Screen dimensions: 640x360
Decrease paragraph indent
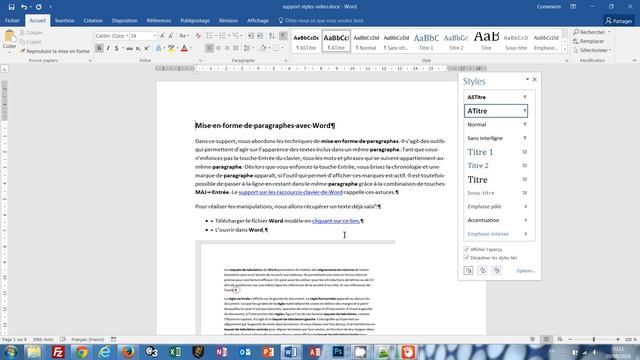[x=251, y=36]
